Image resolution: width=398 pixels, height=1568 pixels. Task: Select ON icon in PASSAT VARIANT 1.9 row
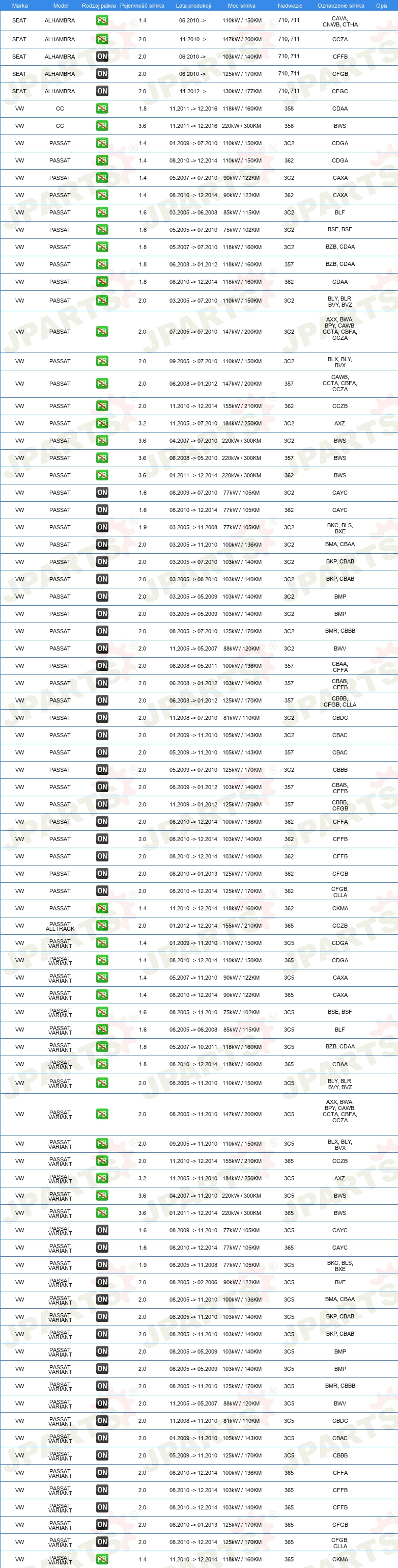pyautogui.click(x=102, y=1265)
